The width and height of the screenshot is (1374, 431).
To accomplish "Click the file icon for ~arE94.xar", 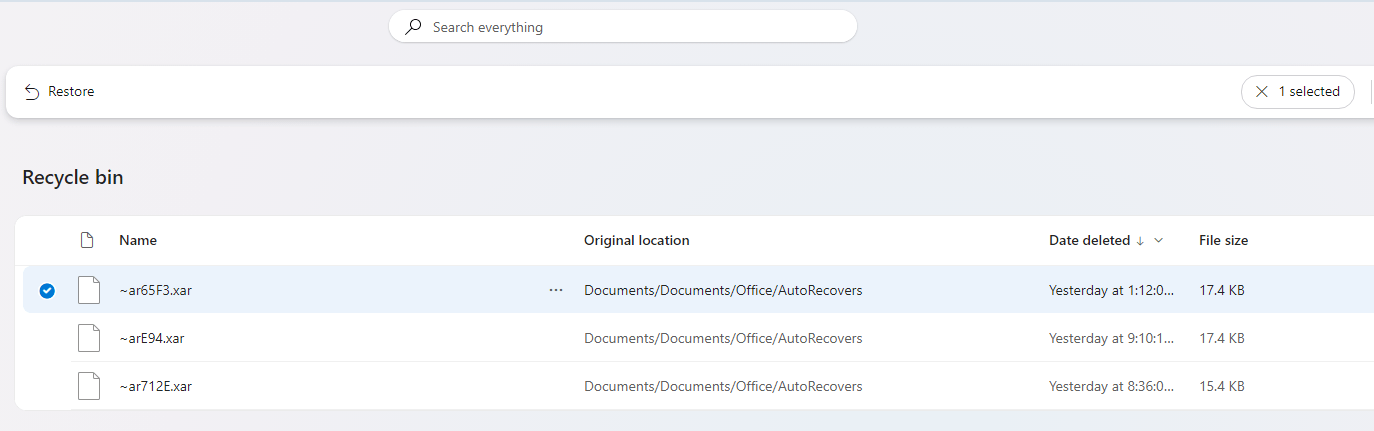I will tap(89, 338).
